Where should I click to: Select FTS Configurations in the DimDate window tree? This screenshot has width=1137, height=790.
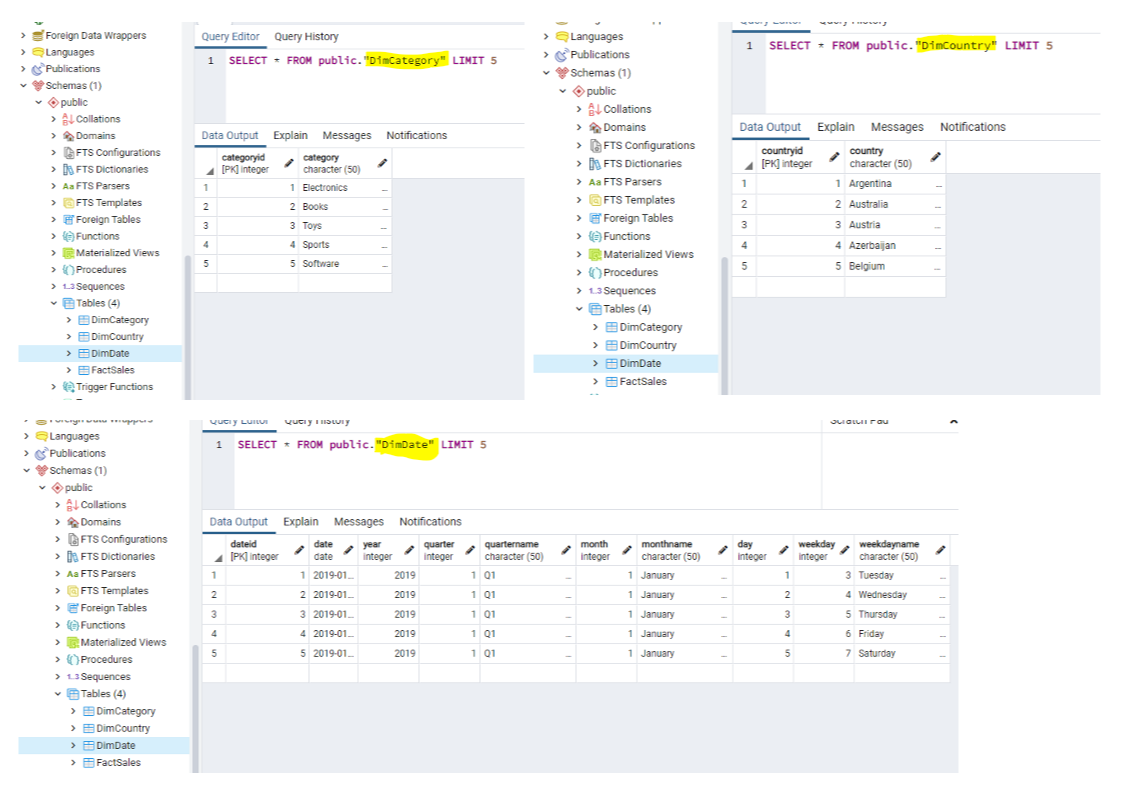(x=124, y=539)
